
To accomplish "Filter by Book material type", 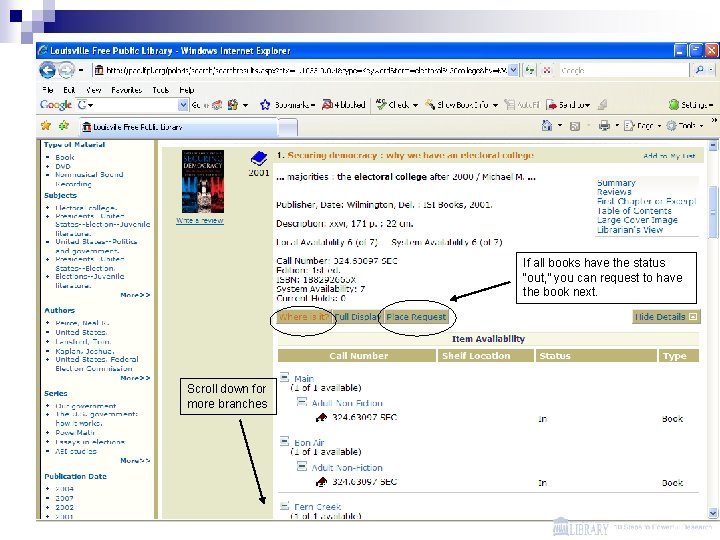I will click(65, 157).
